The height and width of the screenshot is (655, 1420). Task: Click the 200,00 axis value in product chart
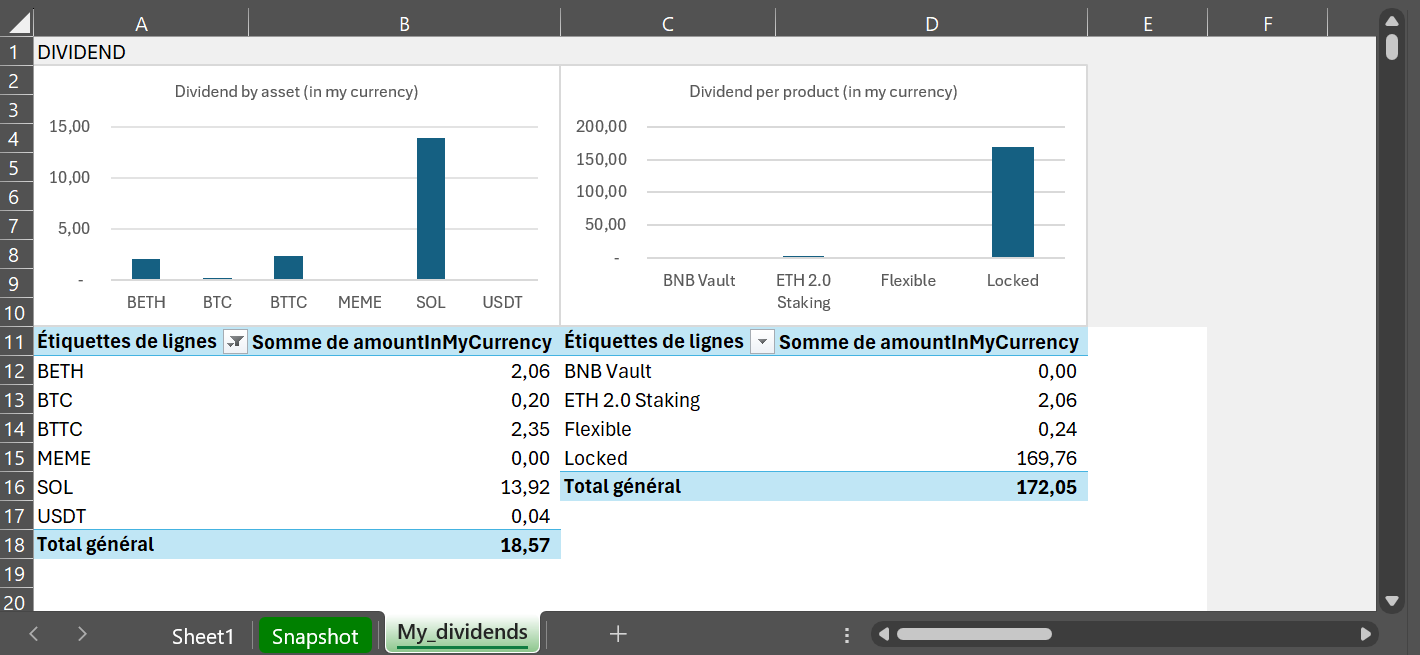pos(602,127)
